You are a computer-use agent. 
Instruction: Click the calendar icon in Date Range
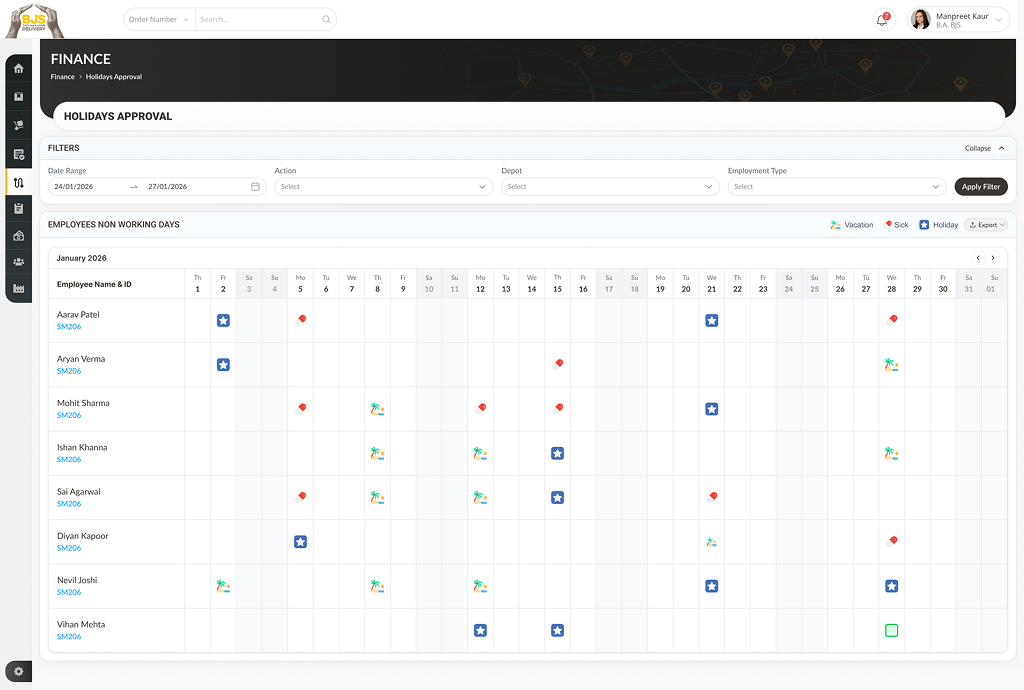click(x=255, y=187)
